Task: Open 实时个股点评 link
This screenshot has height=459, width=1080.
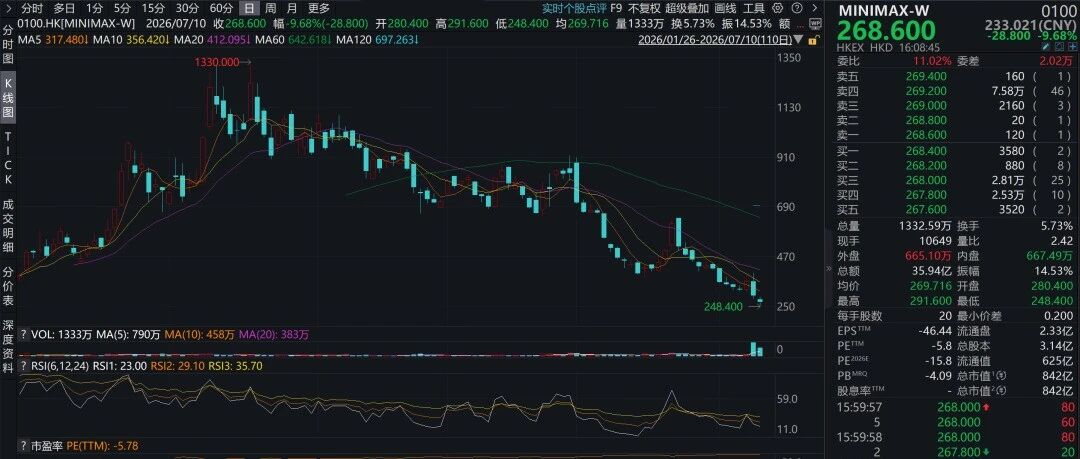Action: (574, 8)
